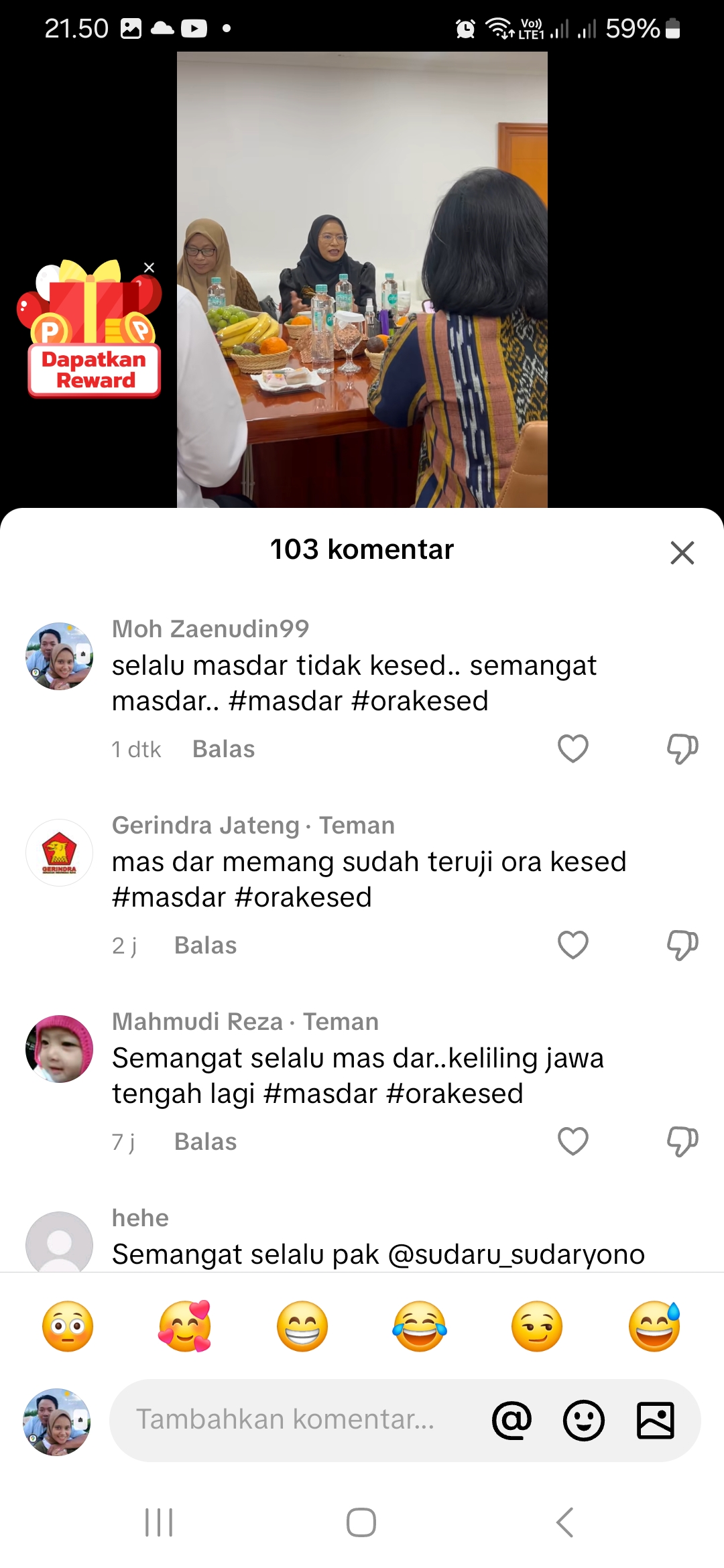Viewport: 724px width, 1568px height.
Task: Reply to Moh Zaenudin99 with Balas
Action: click(223, 748)
